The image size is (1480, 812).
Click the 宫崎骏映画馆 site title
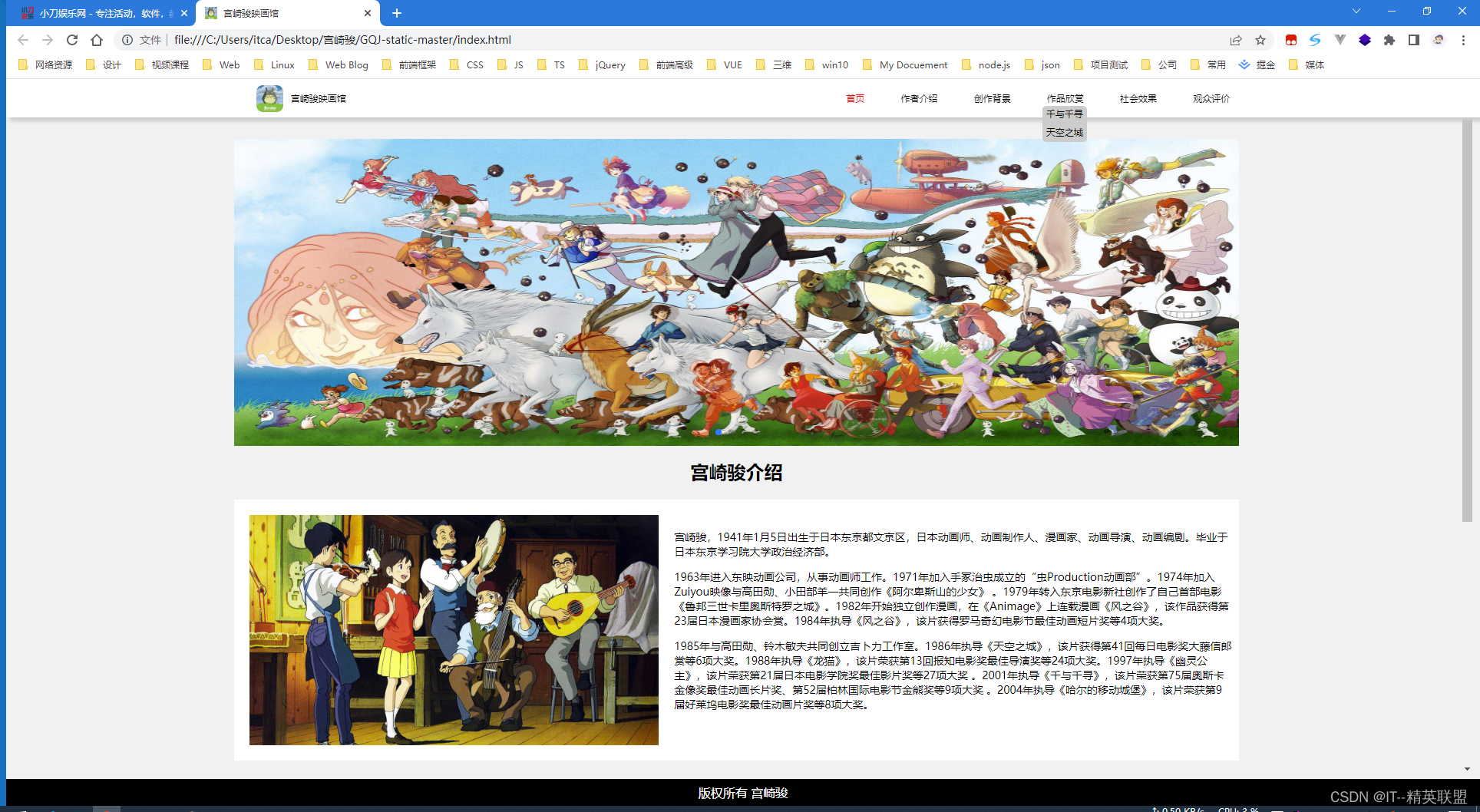[x=319, y=98]
